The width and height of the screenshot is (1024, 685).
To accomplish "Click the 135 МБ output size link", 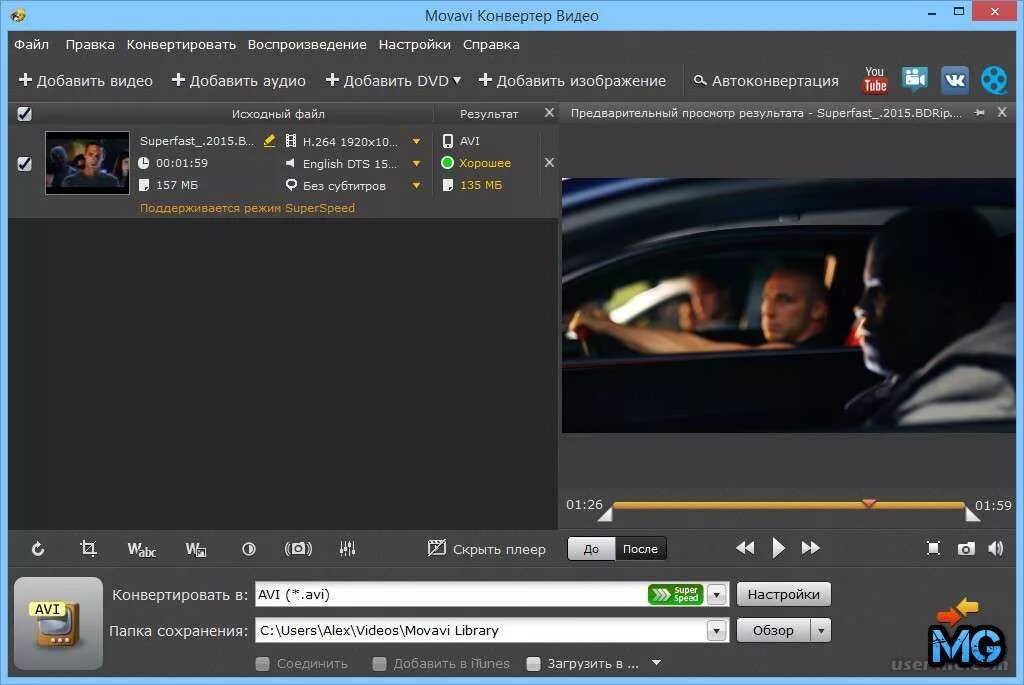I will pos(481,185).
